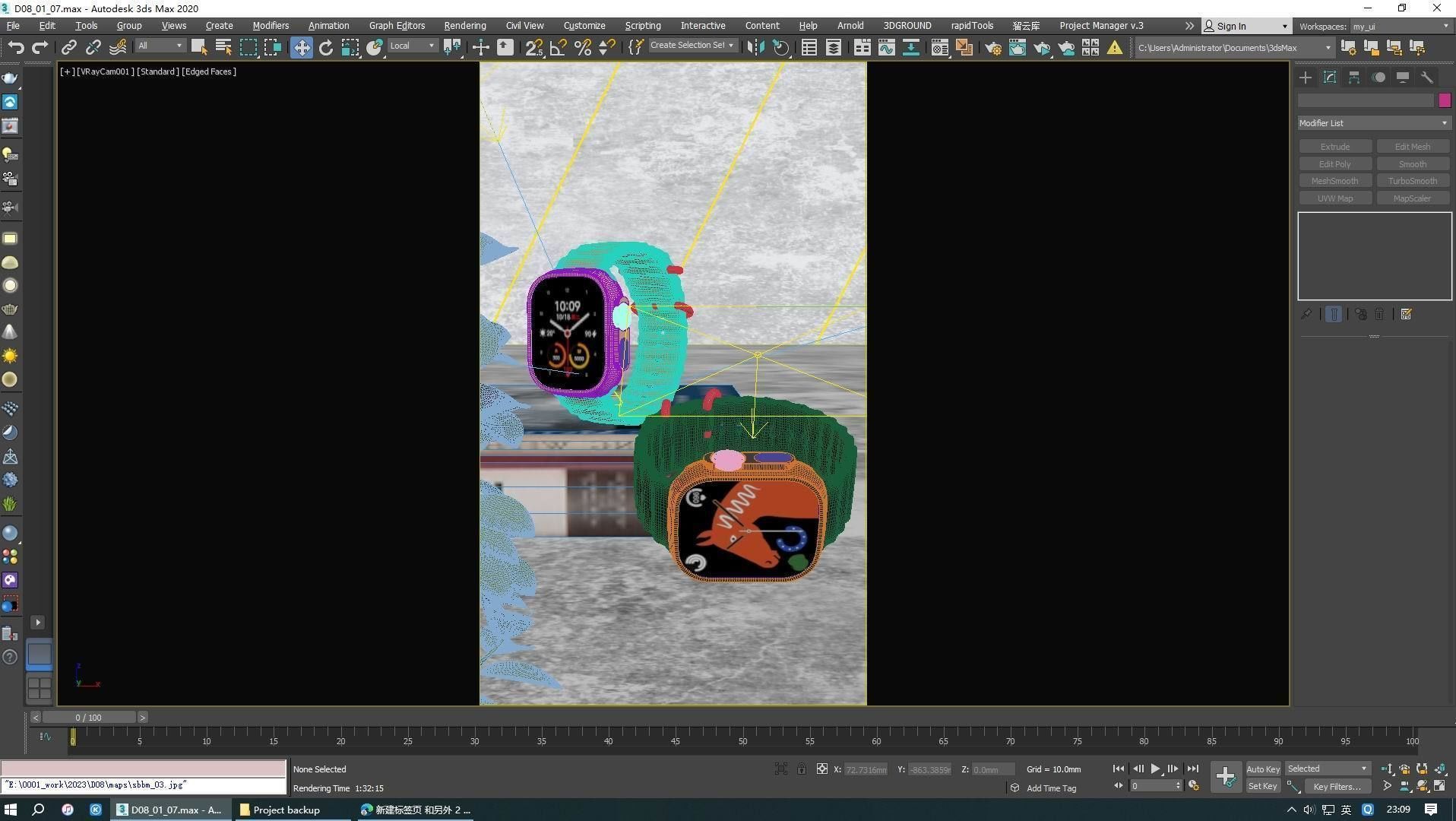The image size is (1456, 821).
Task: Activate the Select and Rotate tool
Action: point(326,48)
